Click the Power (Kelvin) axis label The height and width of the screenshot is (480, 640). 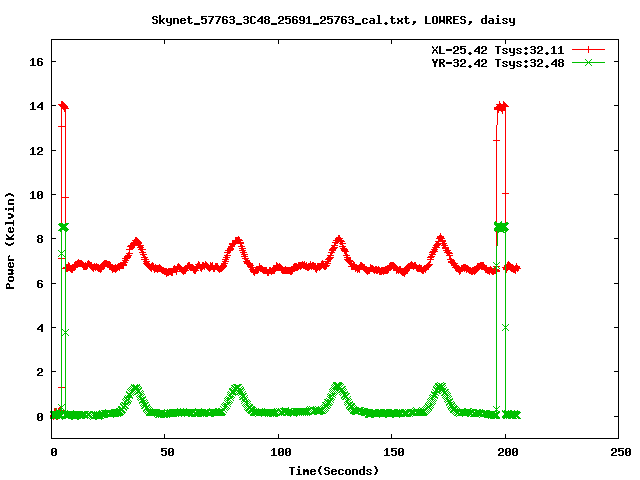click(x=10, y=241)
